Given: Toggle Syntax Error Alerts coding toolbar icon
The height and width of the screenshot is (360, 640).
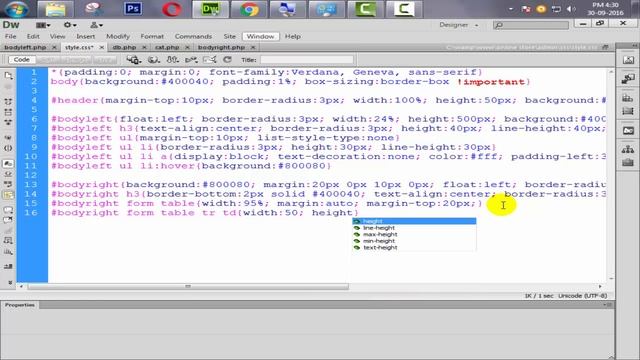Looking at the screenshot, I should pos(8,195).
